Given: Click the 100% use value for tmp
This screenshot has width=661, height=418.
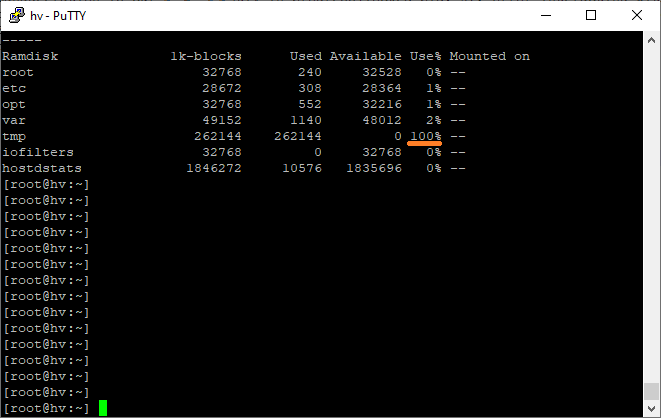Looking at the screenshot, I should [x=426, y=136].
